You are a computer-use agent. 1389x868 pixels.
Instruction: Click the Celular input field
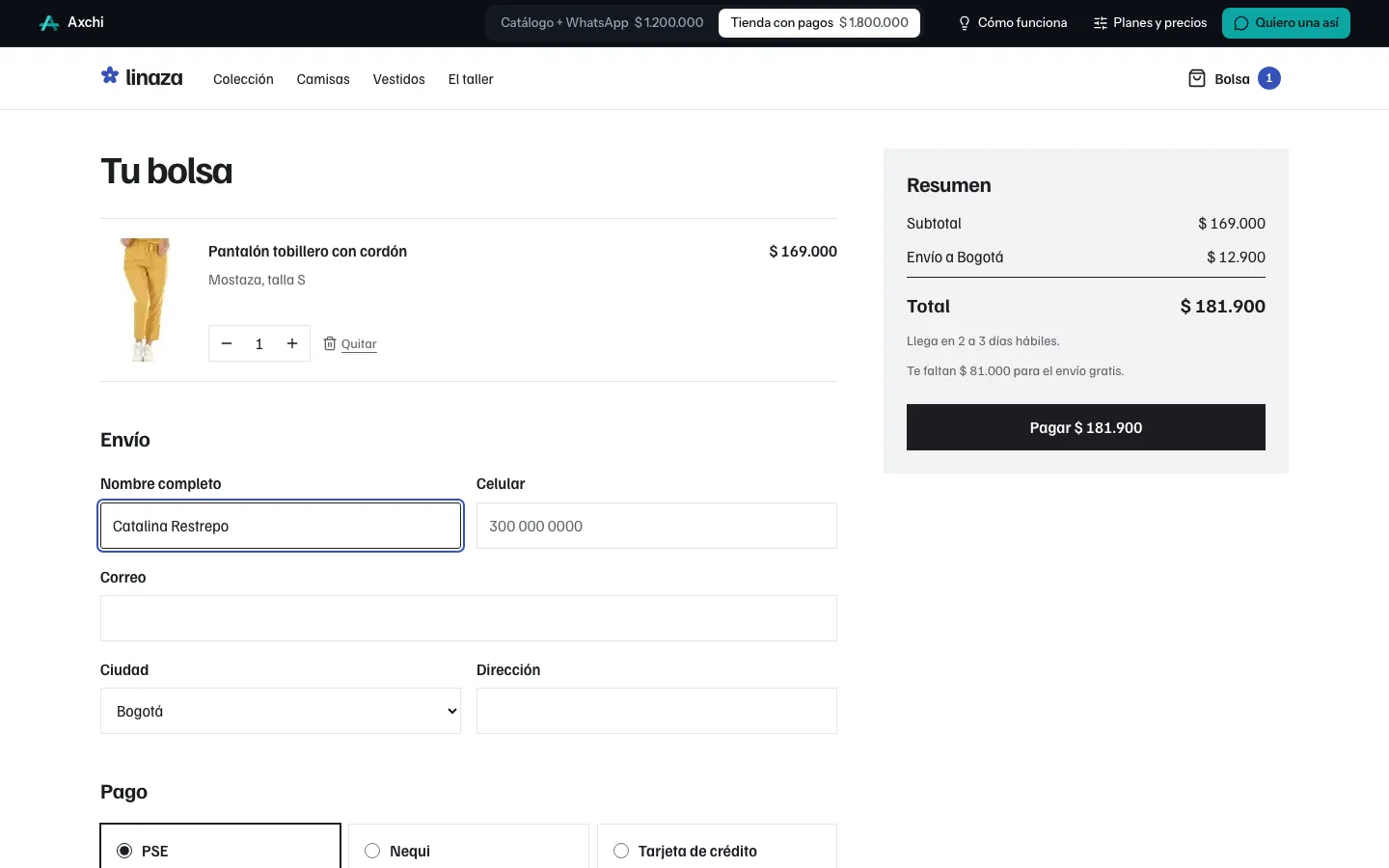(657, 526)
